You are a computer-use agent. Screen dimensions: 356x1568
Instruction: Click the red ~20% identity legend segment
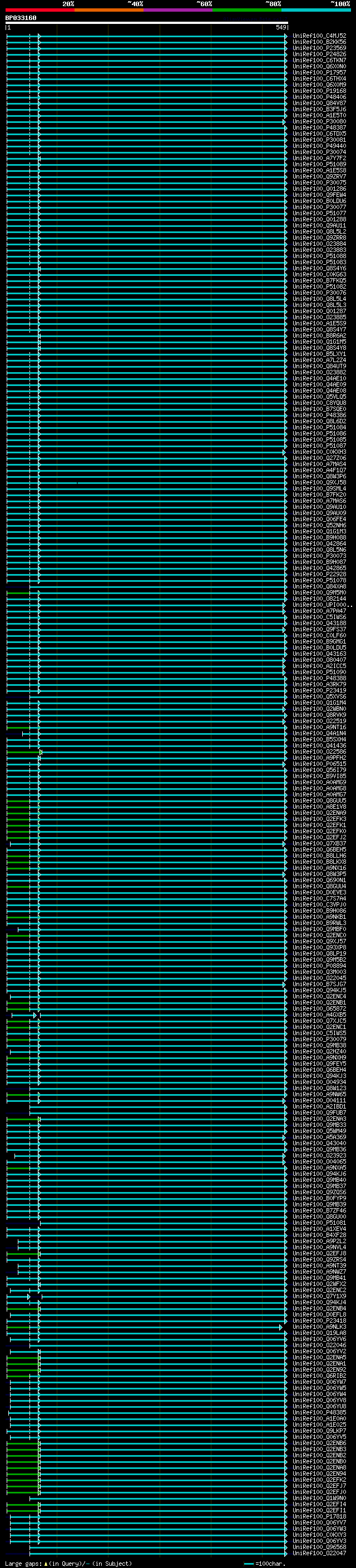tap(39, 10)
